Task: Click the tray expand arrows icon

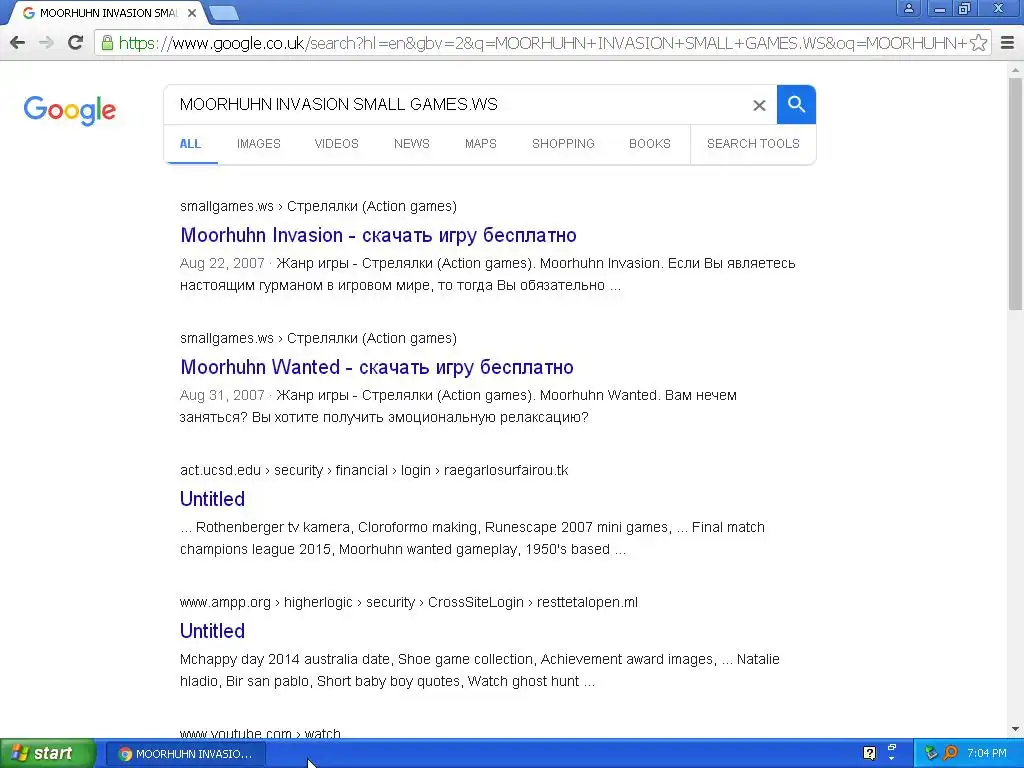Action: pyautogui.click(x=891, y=752)
